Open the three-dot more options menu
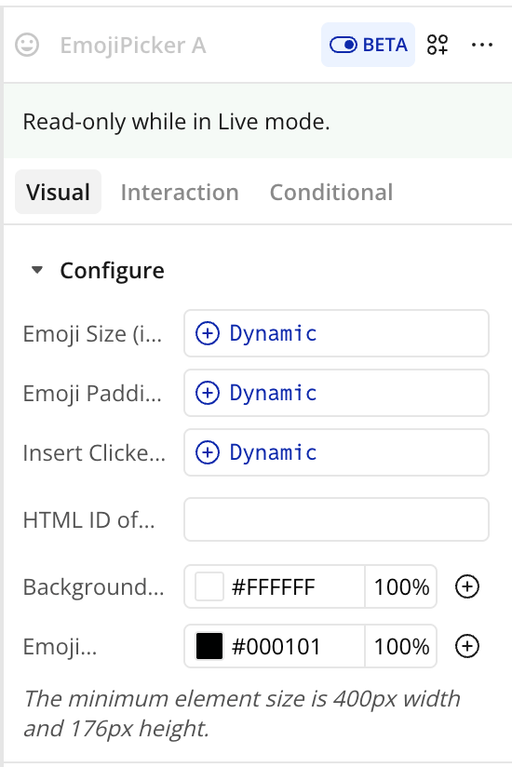 tap(482, 45)
